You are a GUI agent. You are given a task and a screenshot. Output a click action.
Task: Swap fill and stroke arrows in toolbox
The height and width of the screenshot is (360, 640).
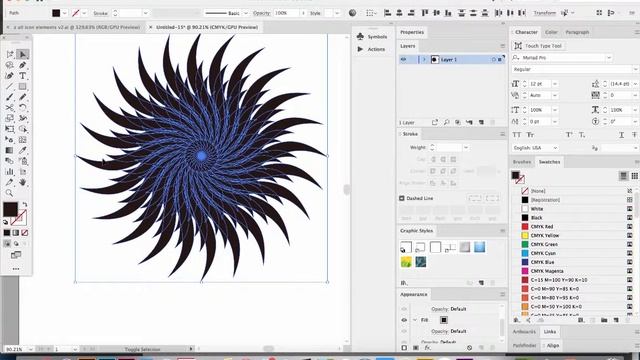click(x=25, y=204)
